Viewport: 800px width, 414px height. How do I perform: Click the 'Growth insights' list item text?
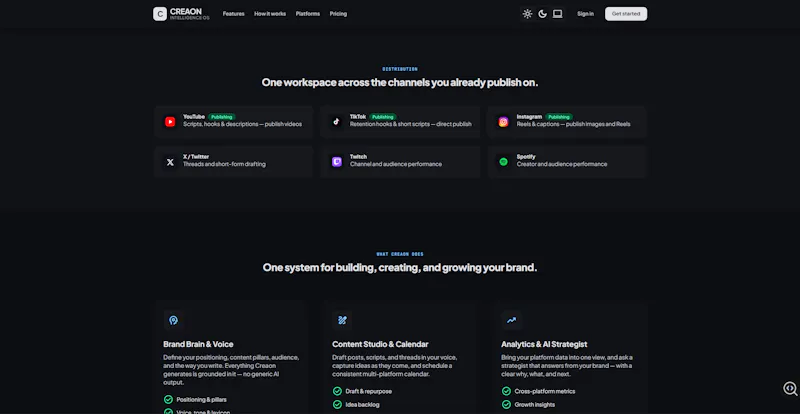point(535,405)
